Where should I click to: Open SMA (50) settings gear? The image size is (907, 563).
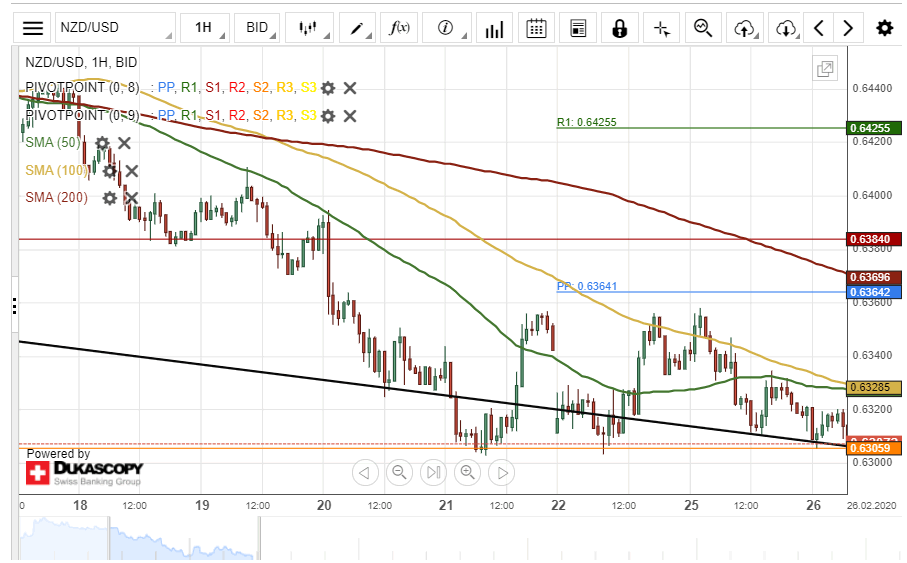(102, 143)
